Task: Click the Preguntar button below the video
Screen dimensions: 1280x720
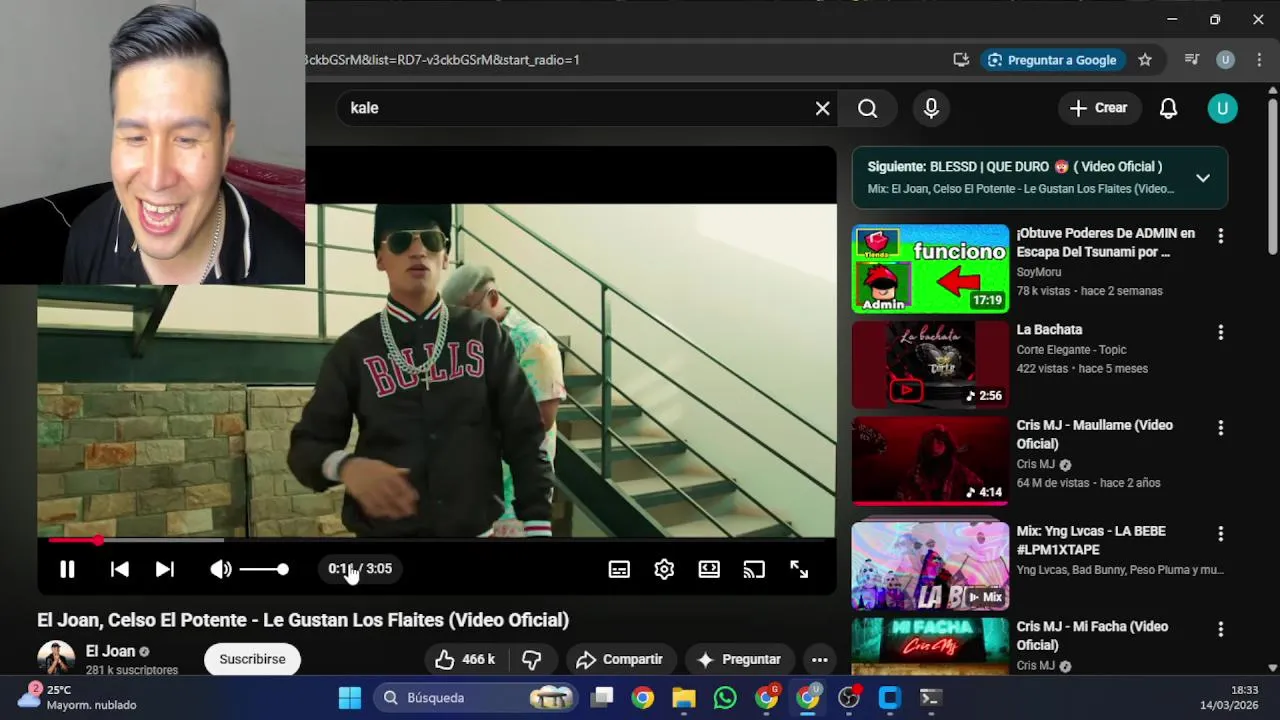Action: pyautogui.click(x=738, y=659)
